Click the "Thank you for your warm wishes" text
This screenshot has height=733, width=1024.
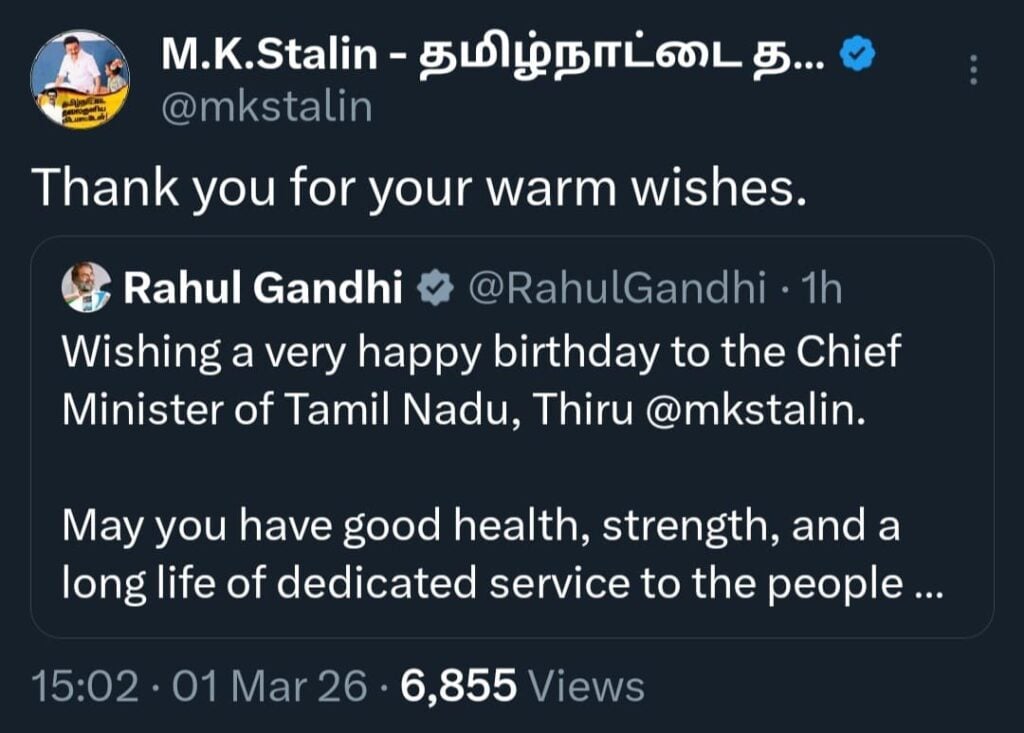coord(418,188)
